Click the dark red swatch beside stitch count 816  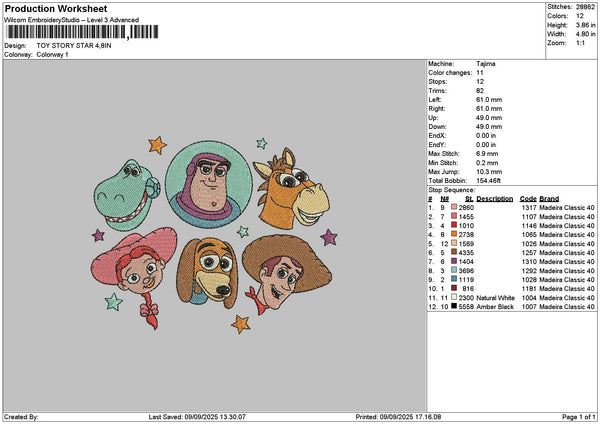(454, 288)
